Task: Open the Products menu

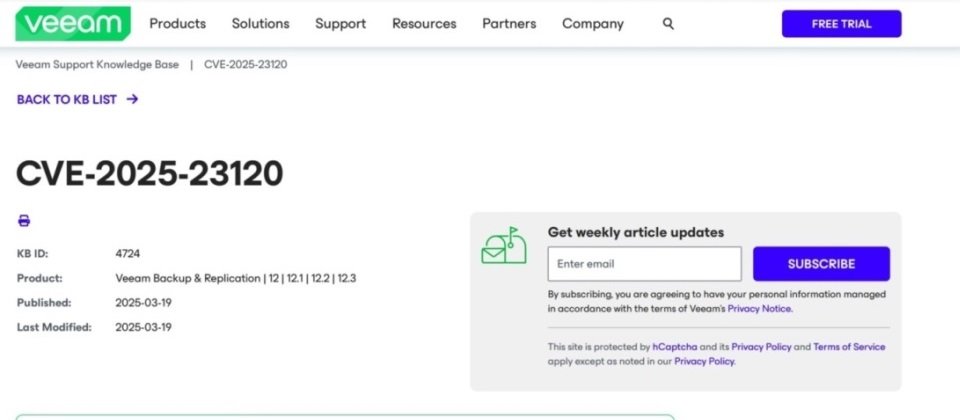Action: 178,24
